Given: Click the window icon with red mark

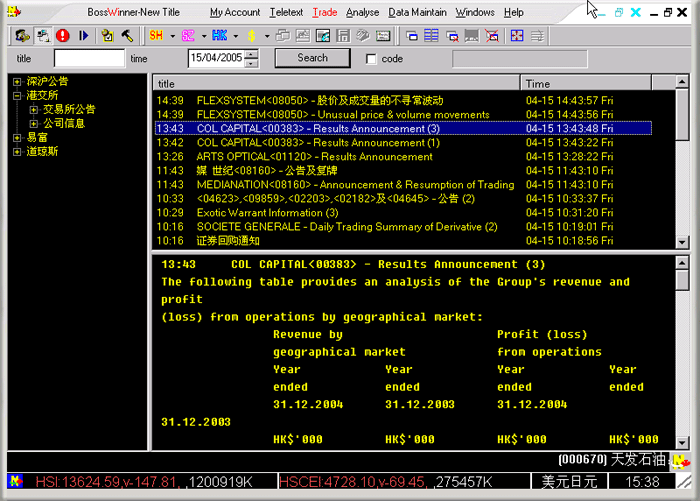Looking at the screenshot, I should pyautogui.click(x=452, y=36).
